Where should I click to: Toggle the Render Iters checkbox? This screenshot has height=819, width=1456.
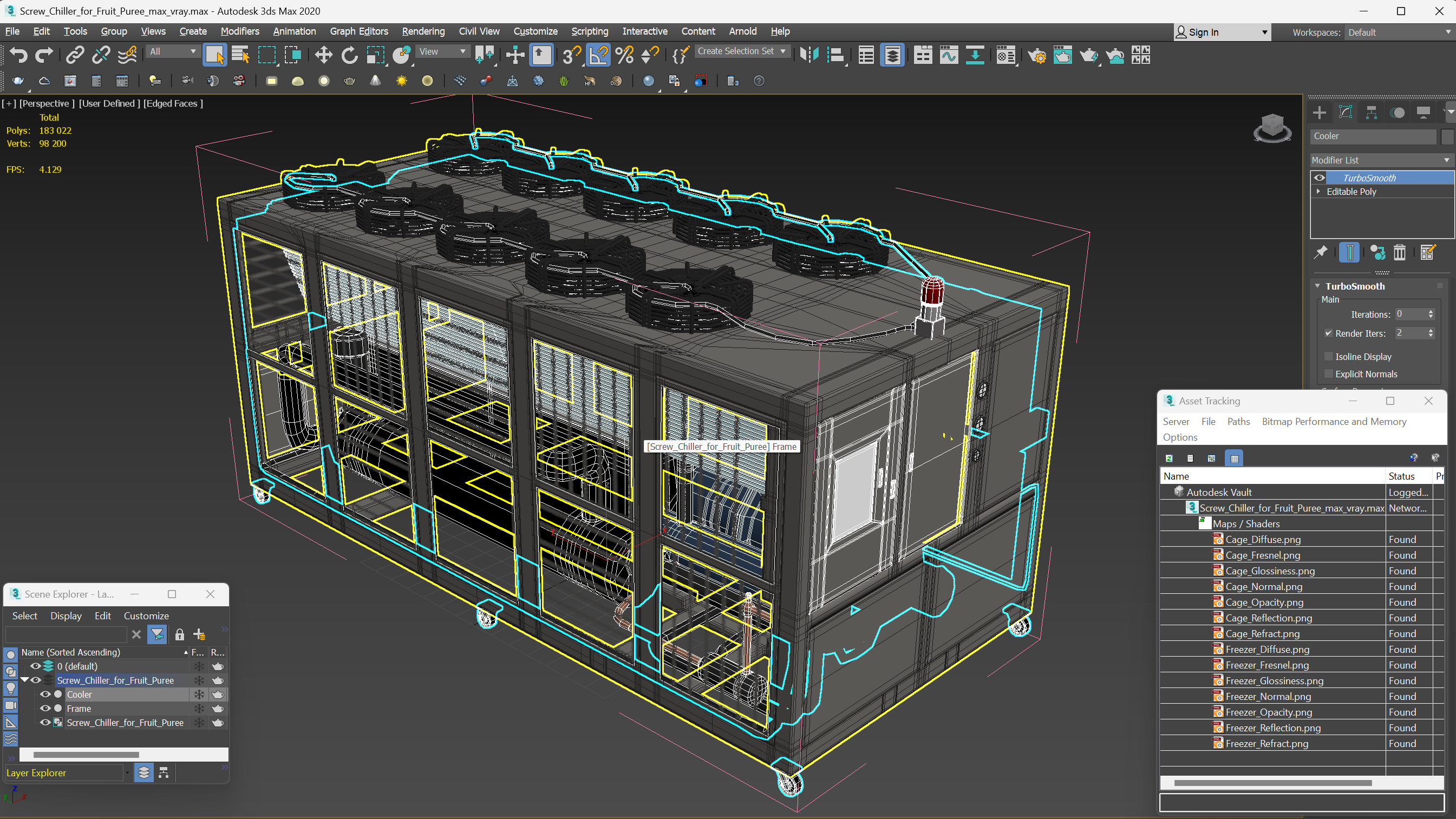(1329, 333)
